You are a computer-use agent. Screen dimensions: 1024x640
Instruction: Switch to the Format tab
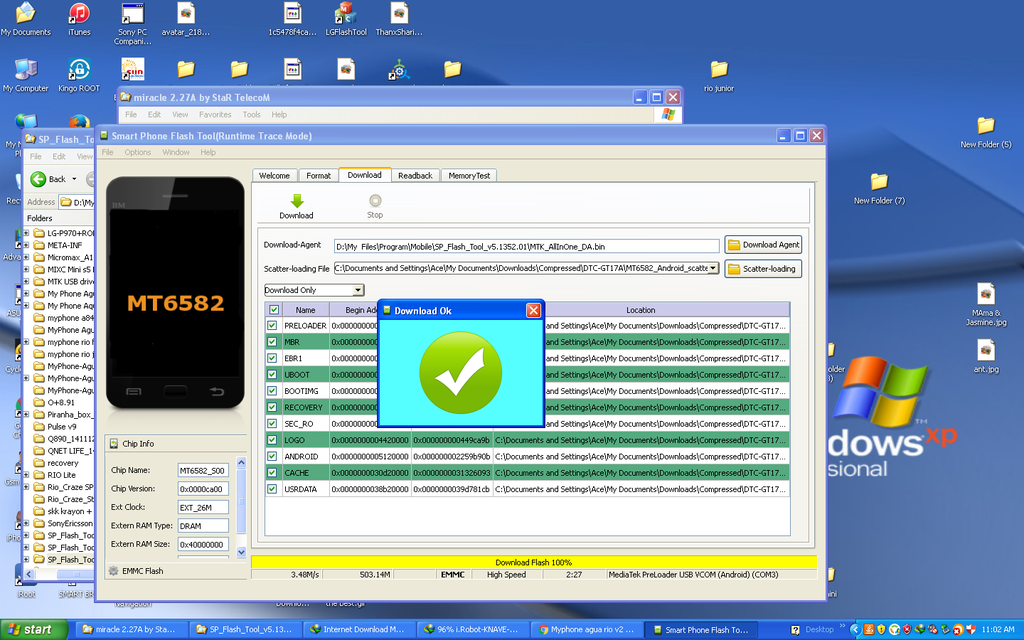tap(318, 176)
